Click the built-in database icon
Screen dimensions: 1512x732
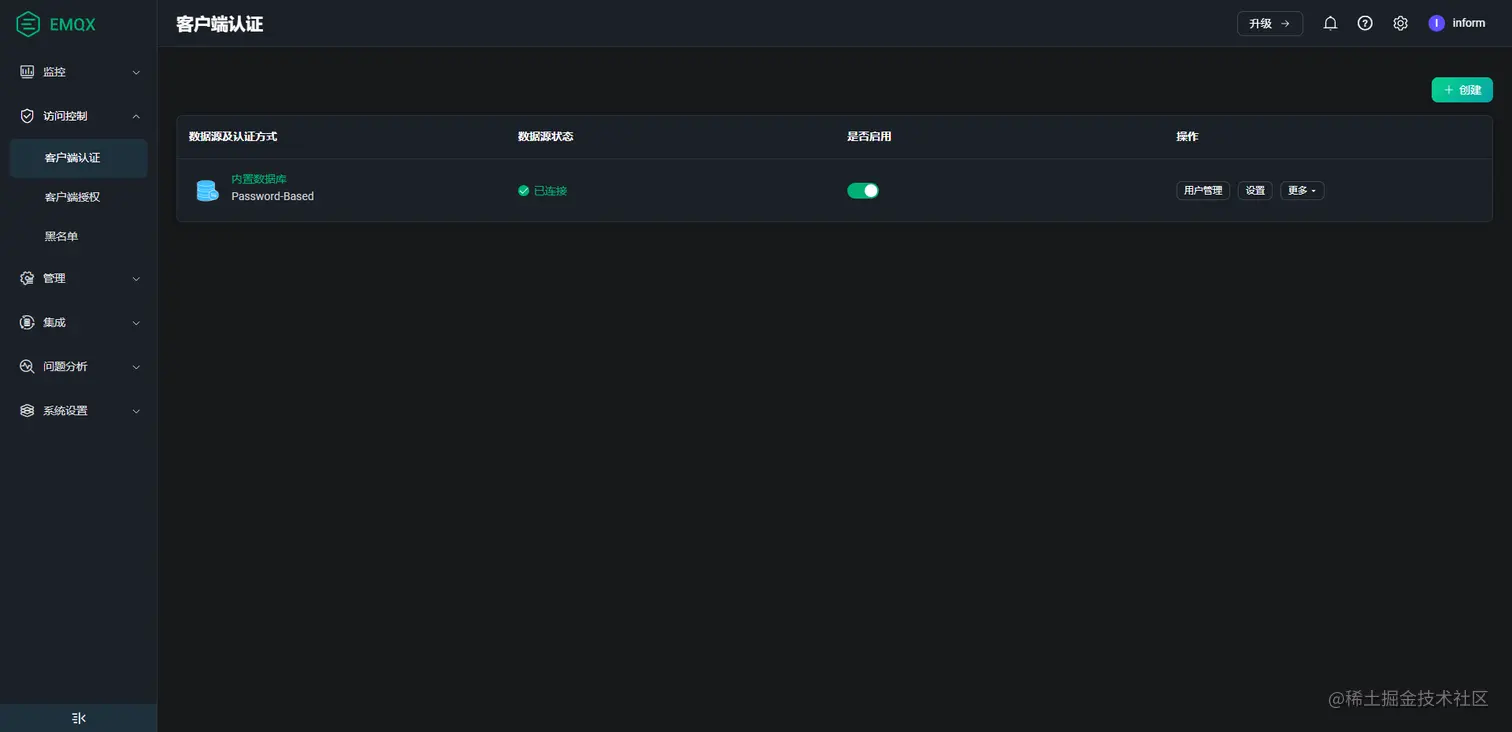point(207,190)
